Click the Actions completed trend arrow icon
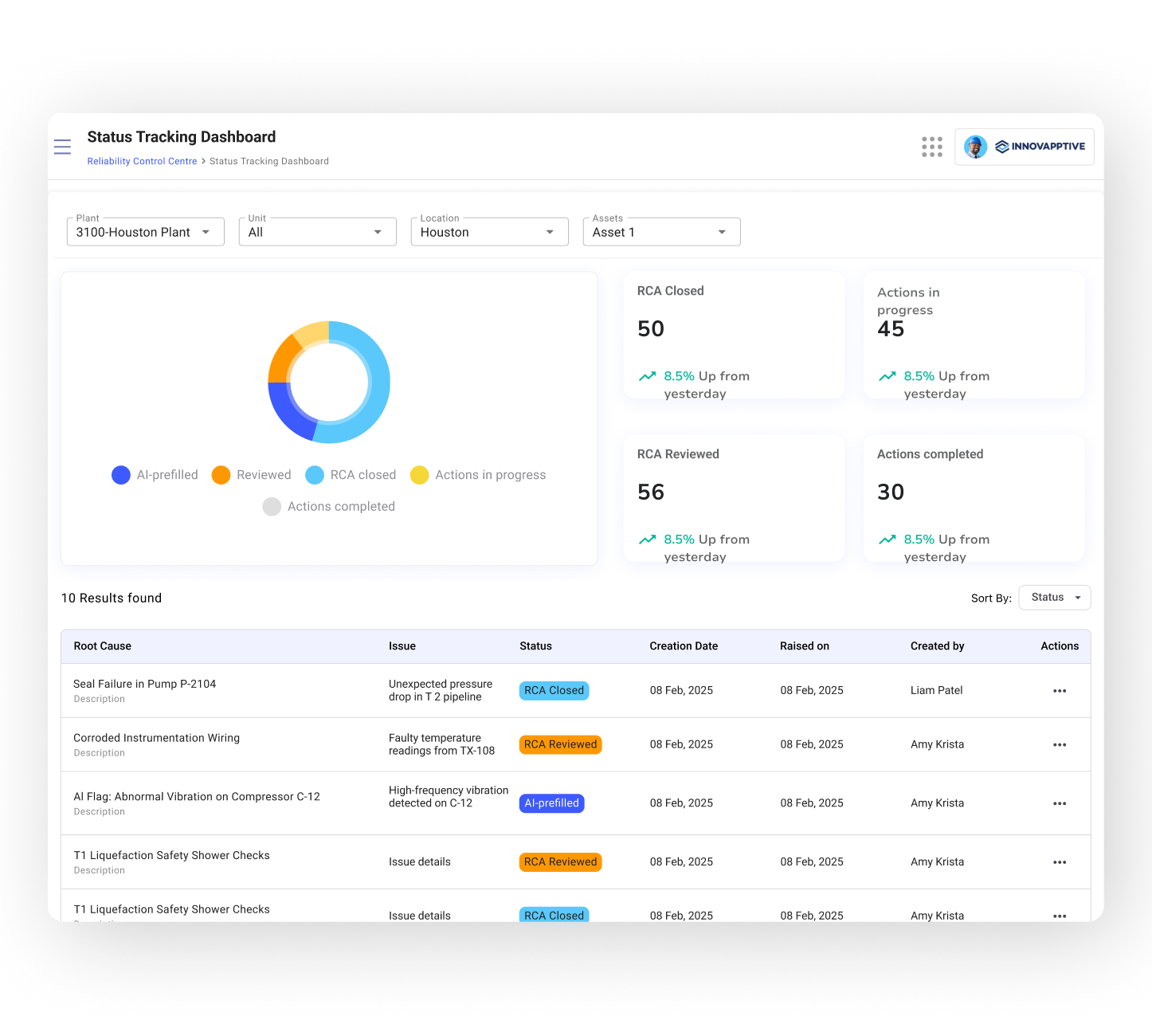 887,540
